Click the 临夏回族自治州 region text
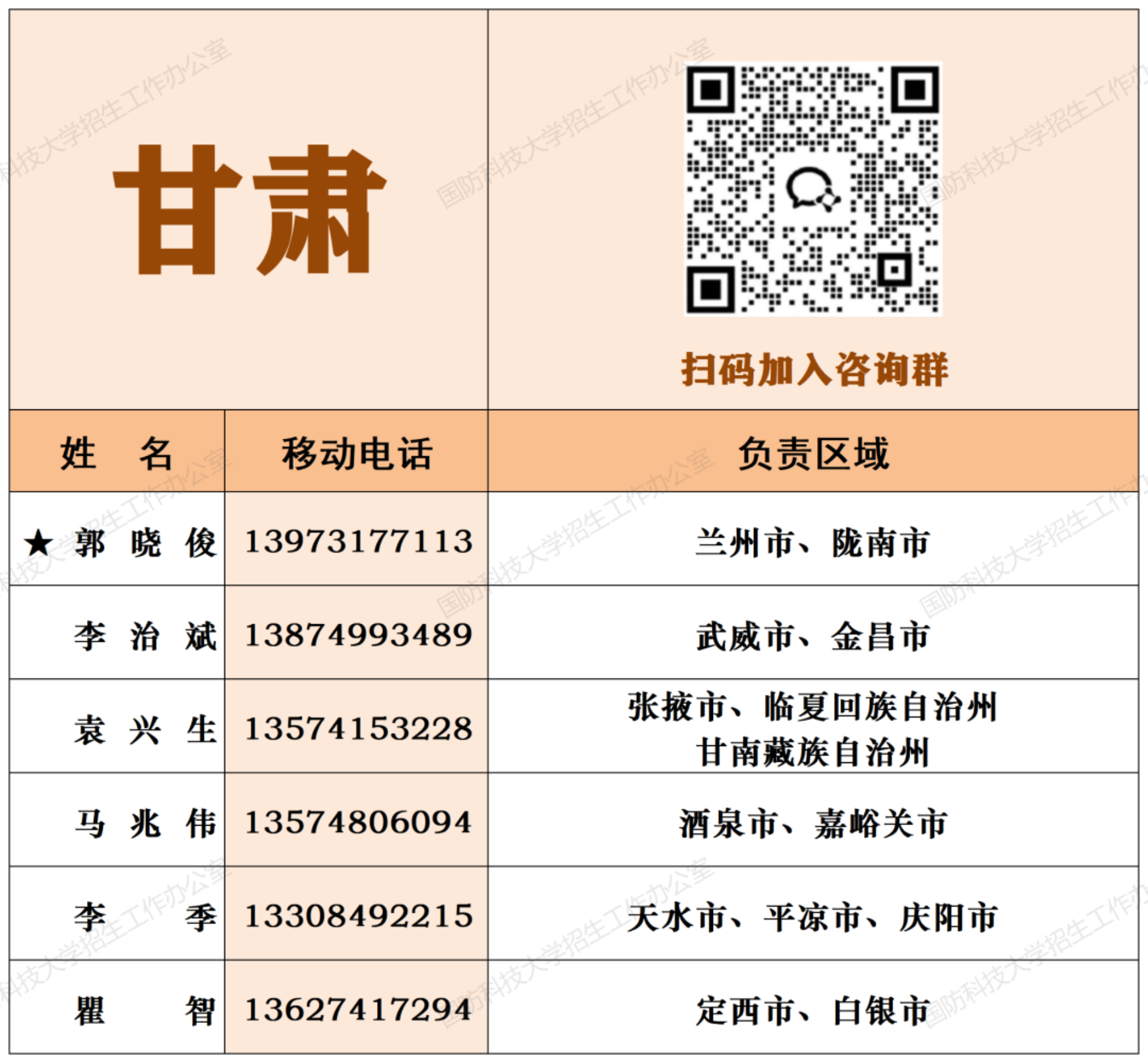 point(880,707)
